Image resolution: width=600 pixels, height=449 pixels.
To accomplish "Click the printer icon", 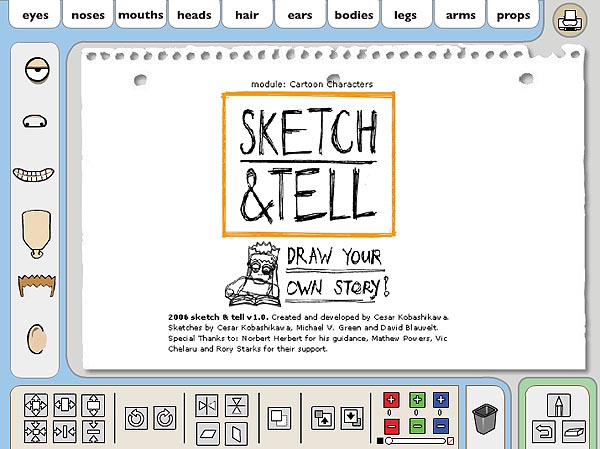I will [570, 20].
